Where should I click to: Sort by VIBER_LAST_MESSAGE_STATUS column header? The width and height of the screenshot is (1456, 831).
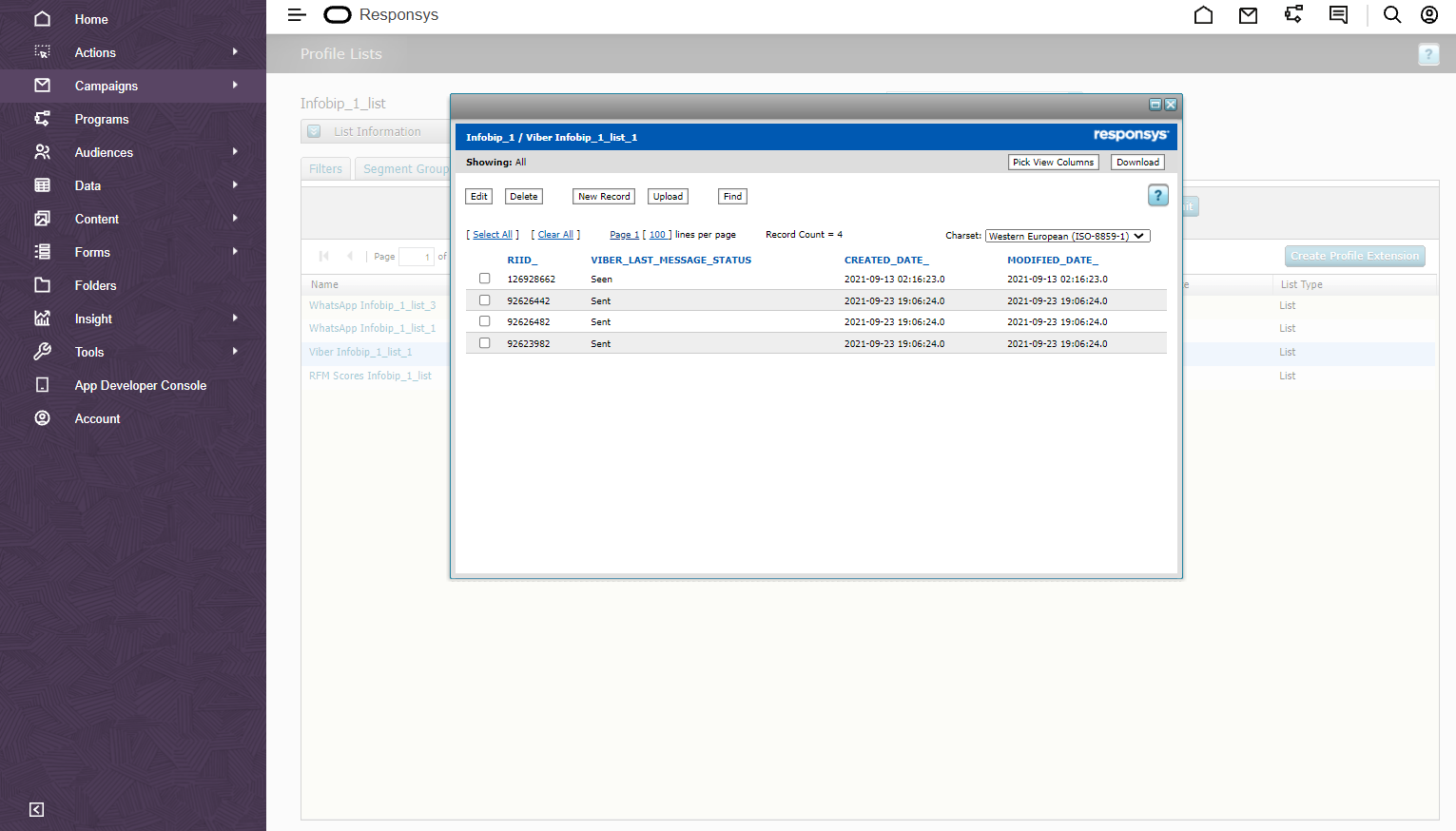click(670, 260)
